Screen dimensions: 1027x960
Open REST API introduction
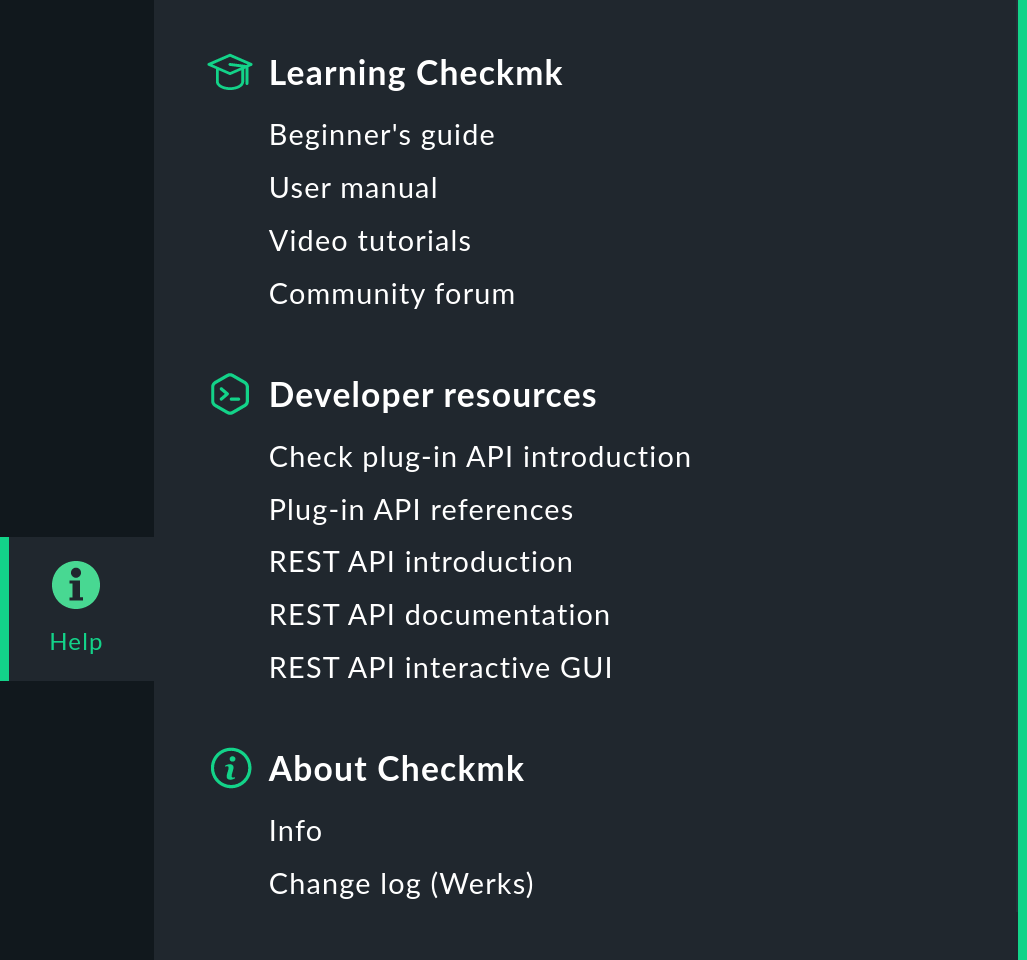click(x=420, y=562)
